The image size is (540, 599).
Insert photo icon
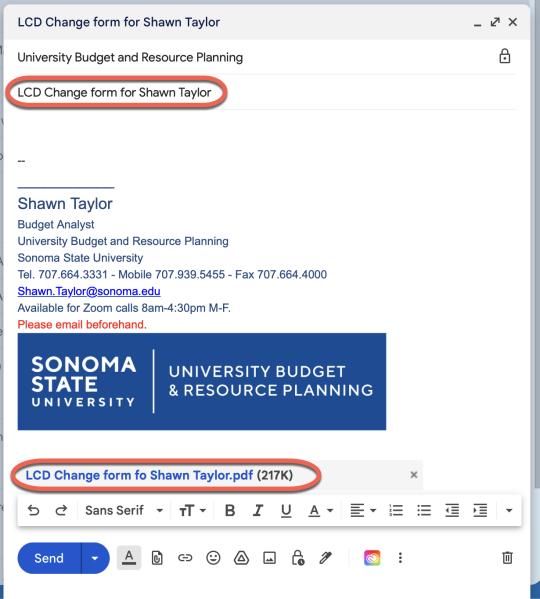pos(270,558)
